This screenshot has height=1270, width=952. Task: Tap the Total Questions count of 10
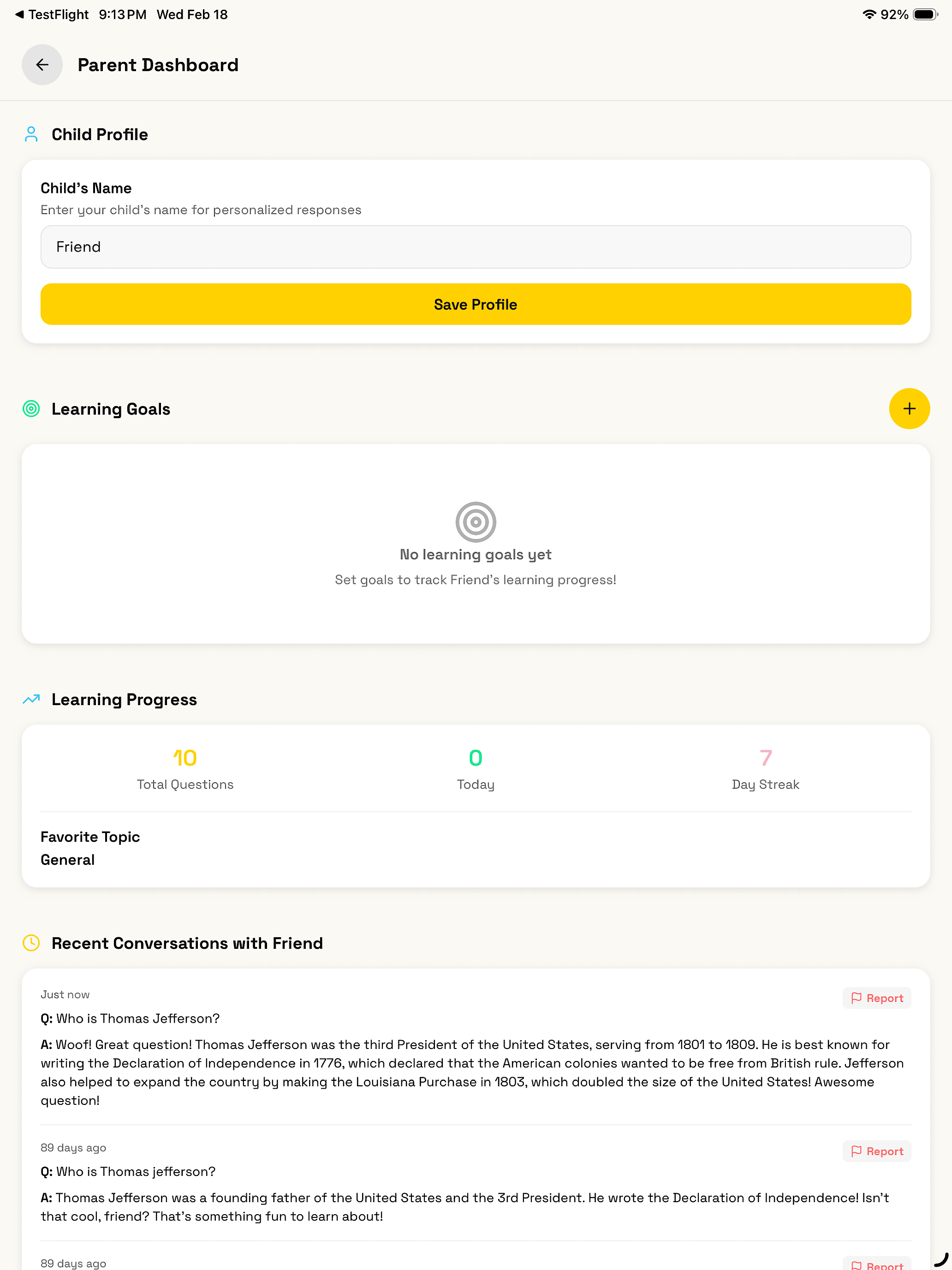point(185,758)
